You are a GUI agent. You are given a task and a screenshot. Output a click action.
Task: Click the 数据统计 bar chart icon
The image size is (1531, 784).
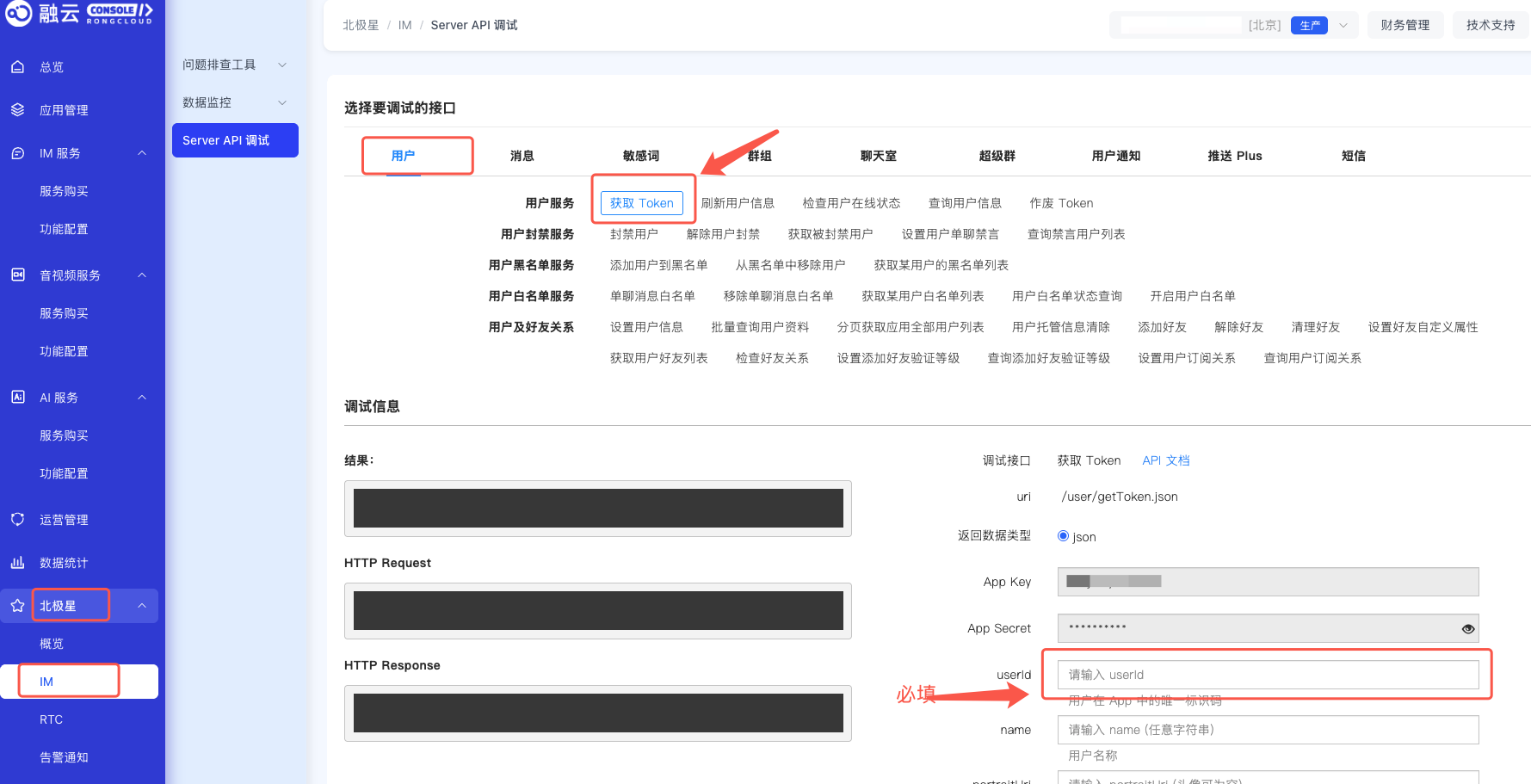point(17,563)
